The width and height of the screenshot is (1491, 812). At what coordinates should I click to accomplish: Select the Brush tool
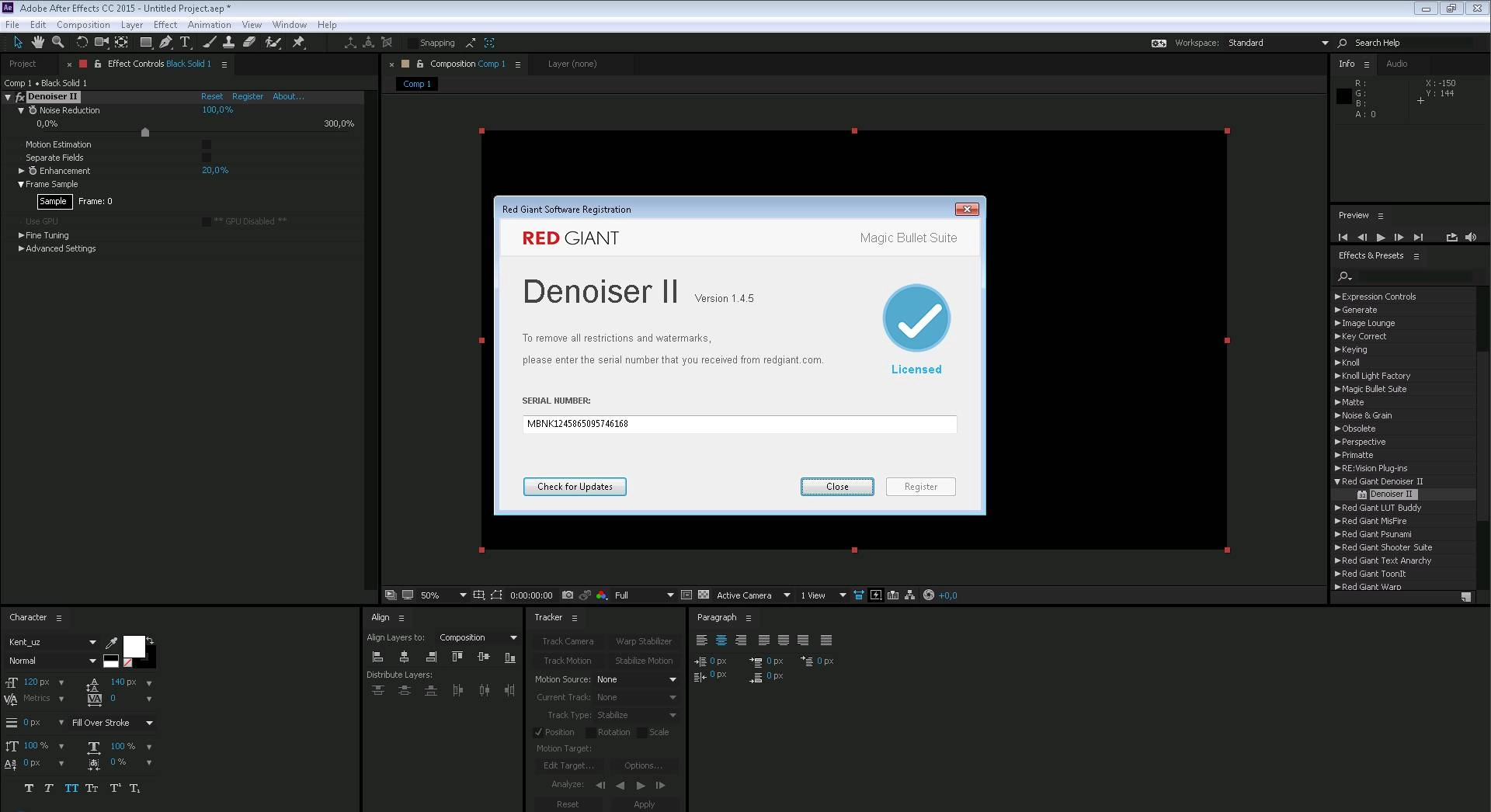click(x=209, y=43)
